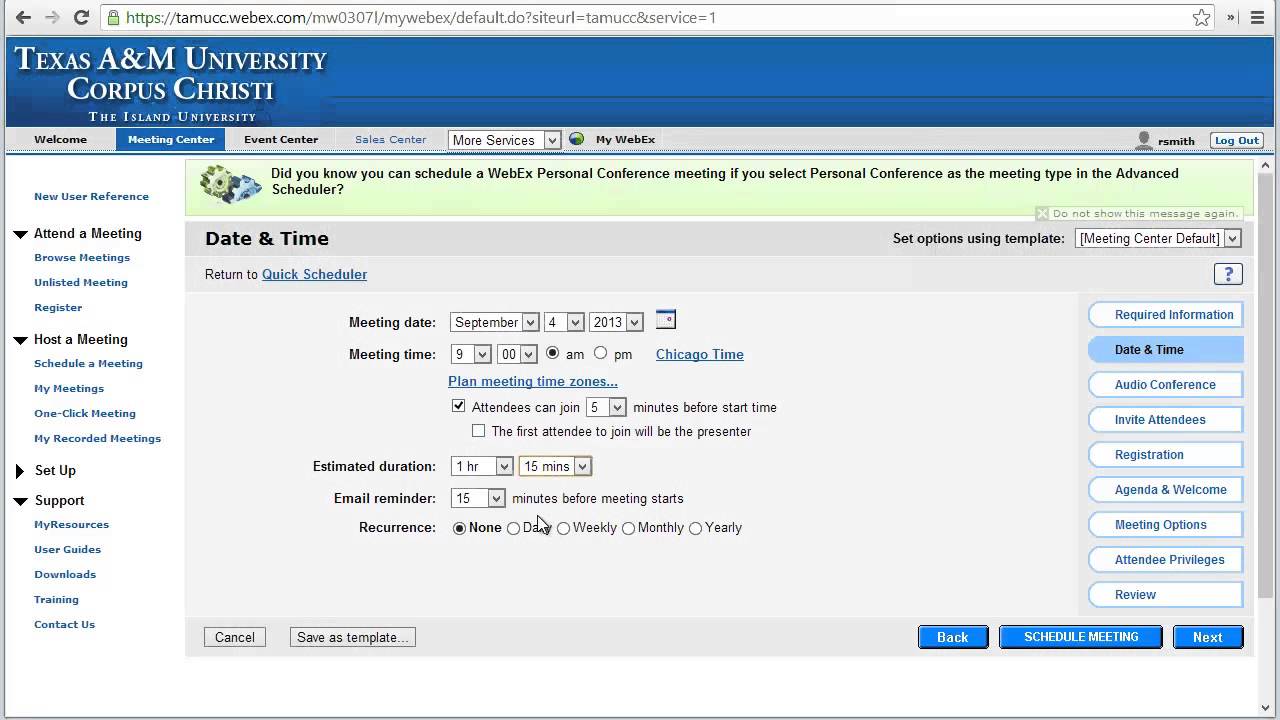Screen dimensions: 1280x720
Task: Click the browser back arrow
Action: click(23, 17)
